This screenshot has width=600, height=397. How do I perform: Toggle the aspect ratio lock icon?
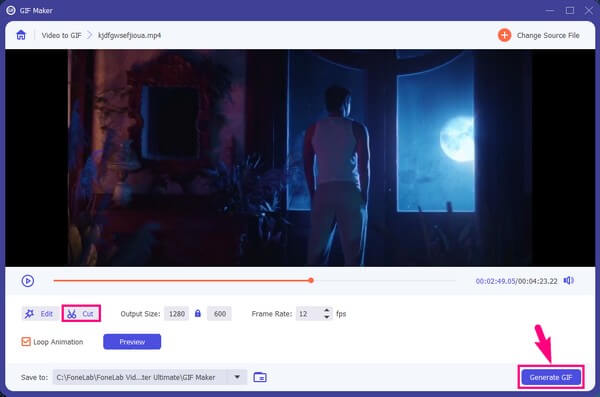198,314
